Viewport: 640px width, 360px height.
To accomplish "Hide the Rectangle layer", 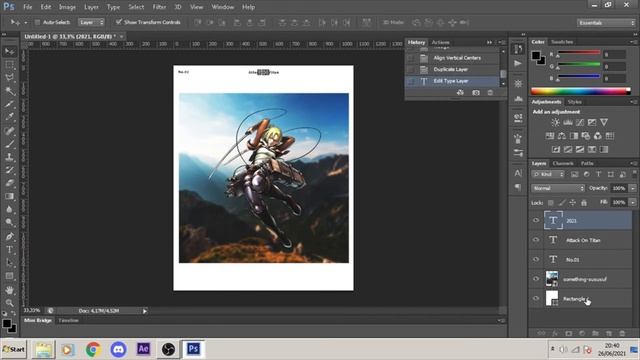I will [536, 298].
